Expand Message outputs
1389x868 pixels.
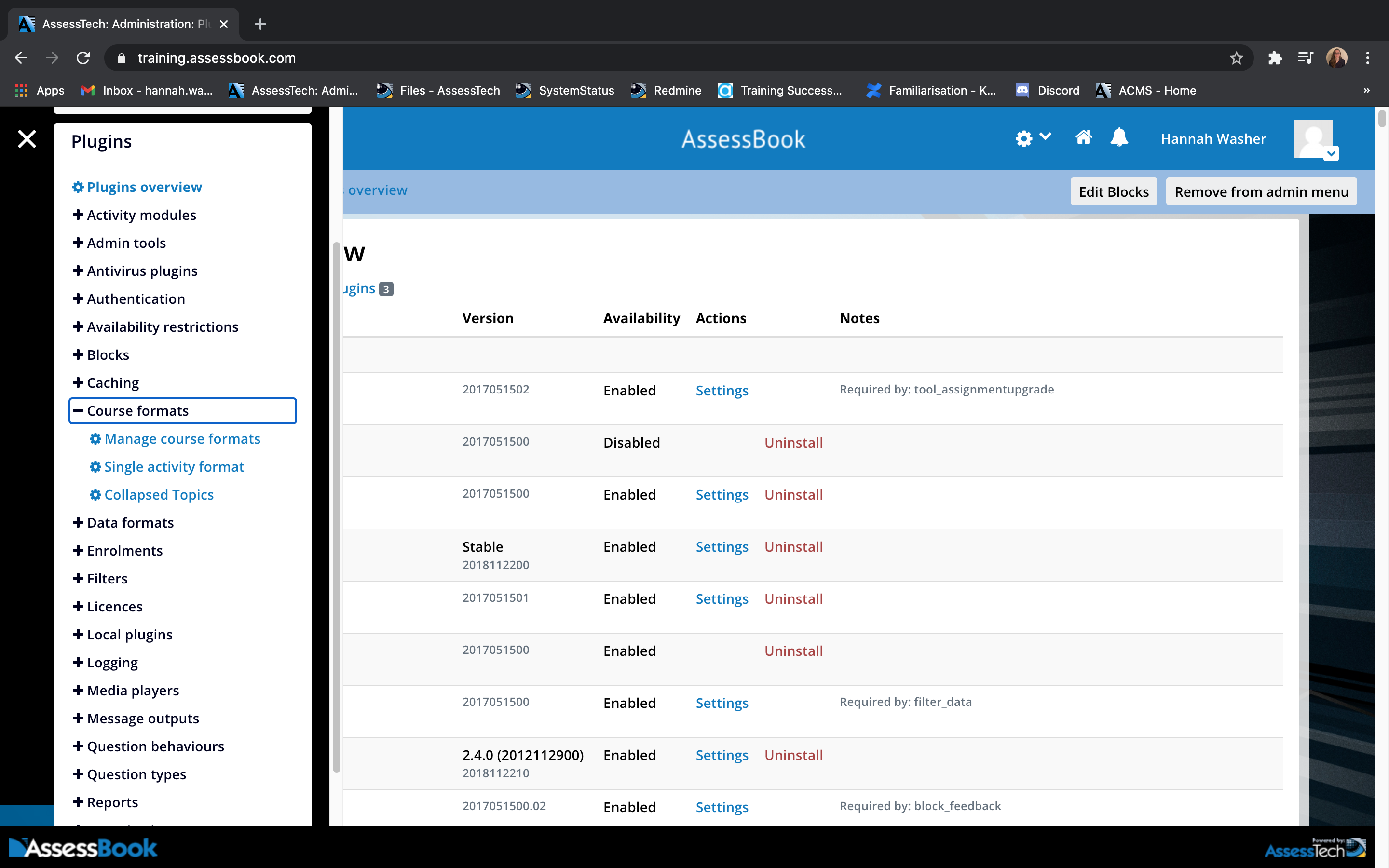click(x=136, y=719)
